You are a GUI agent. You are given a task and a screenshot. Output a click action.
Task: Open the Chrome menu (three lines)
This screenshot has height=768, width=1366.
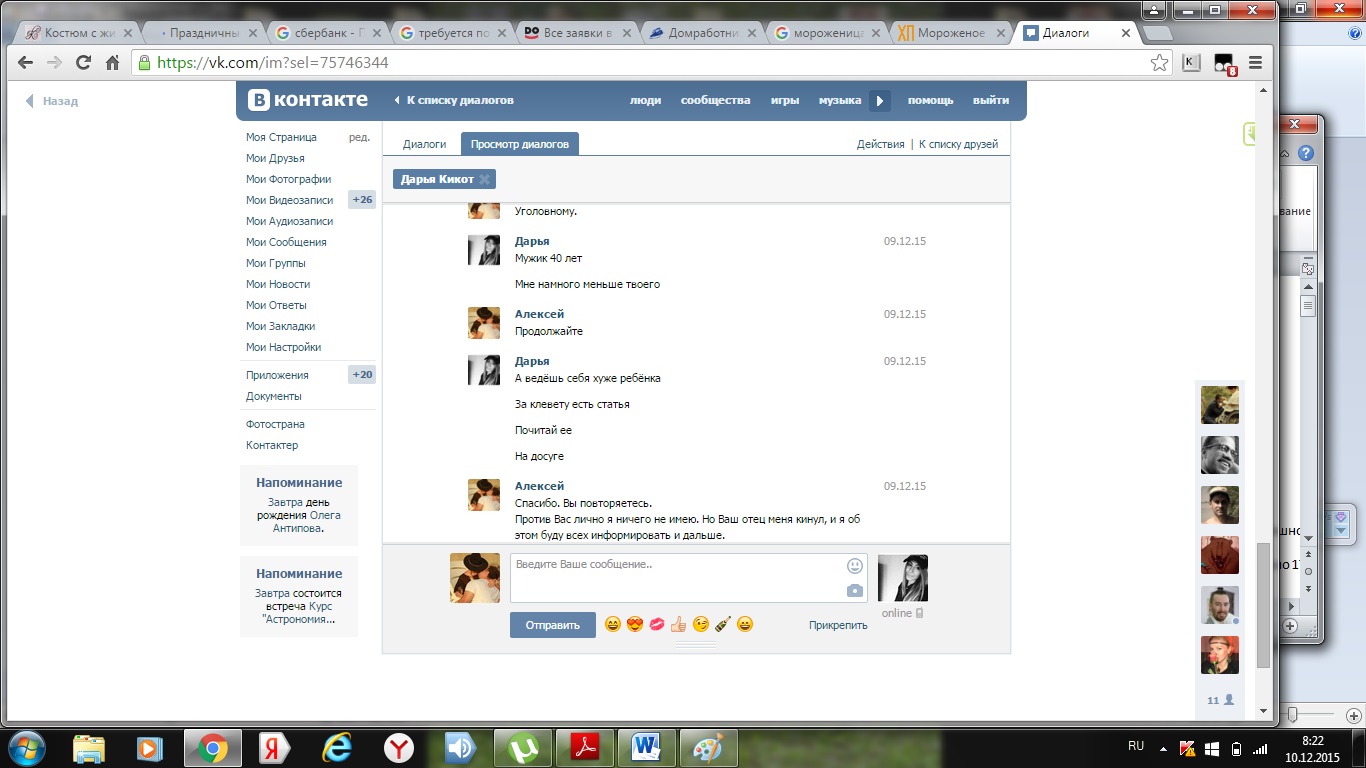click(x=1255, y=63)
